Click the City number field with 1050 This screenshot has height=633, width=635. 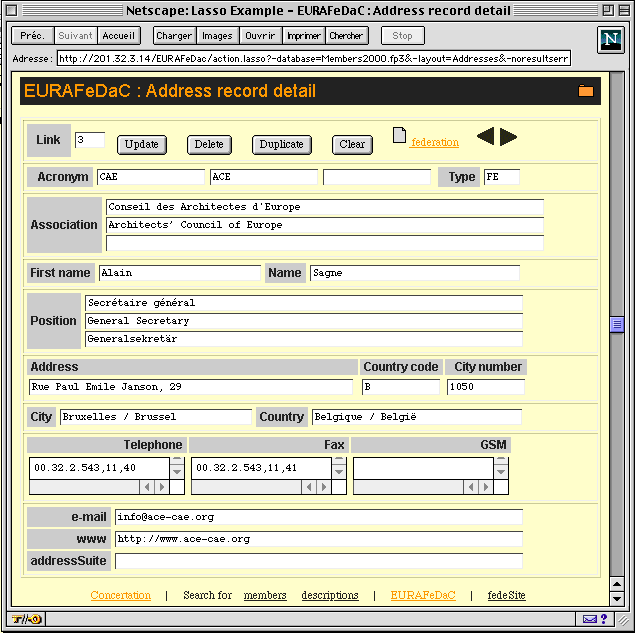[486, 387]
